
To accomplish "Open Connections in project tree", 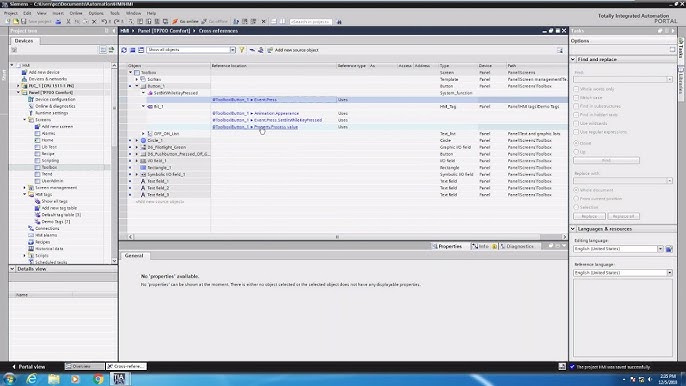I will tap(47, 228).
